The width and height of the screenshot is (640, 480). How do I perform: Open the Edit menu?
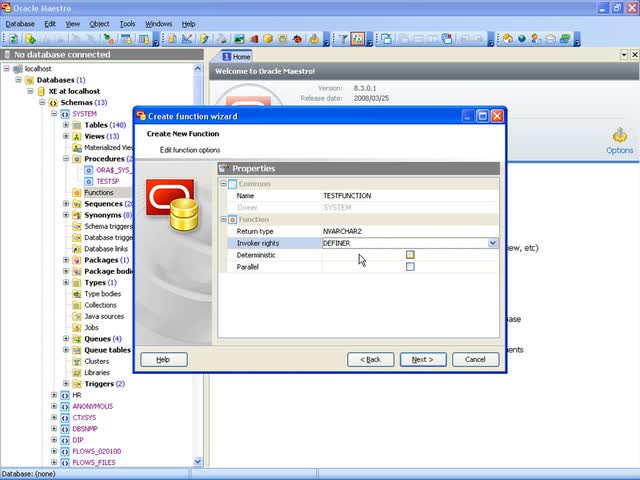(x=50, y=24)
